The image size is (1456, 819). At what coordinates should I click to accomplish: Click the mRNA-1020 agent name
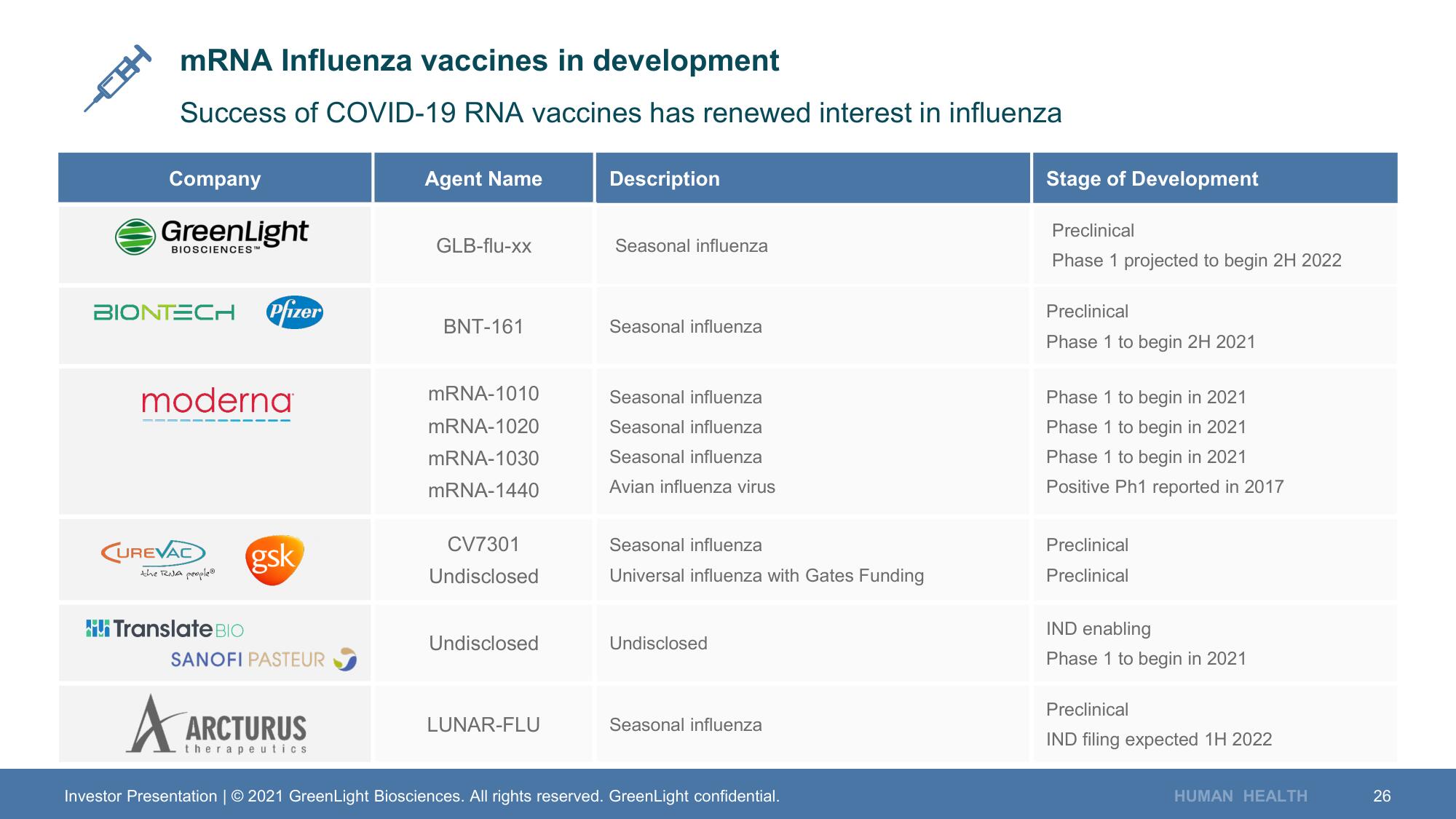pos(483,427)
